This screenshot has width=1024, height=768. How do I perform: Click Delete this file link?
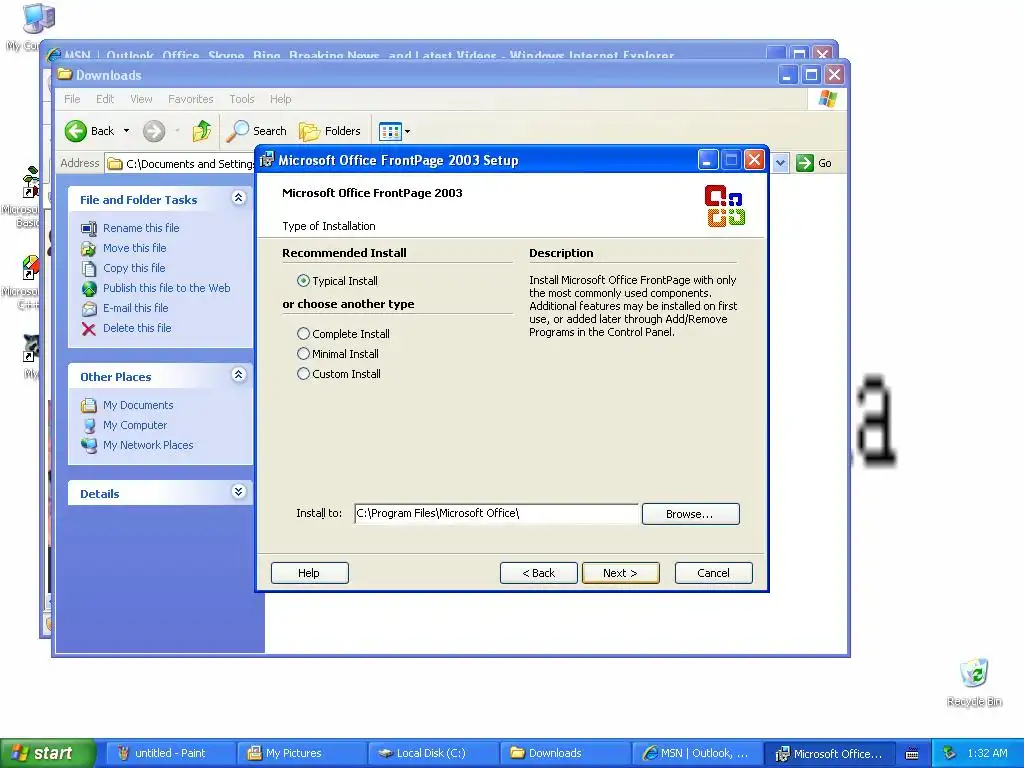pos(137,328)
